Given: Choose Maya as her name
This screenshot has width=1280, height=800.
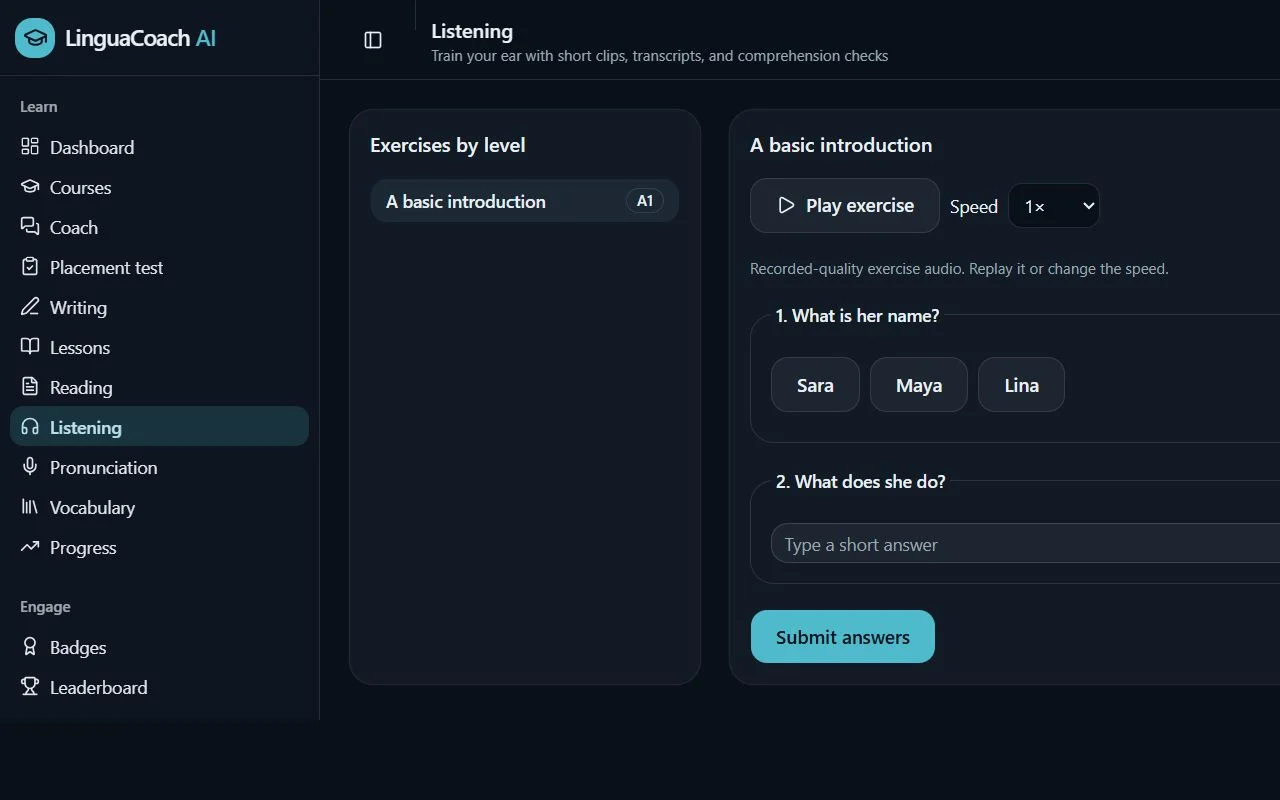Looking at the screenshot, I should tap(919, 385).
